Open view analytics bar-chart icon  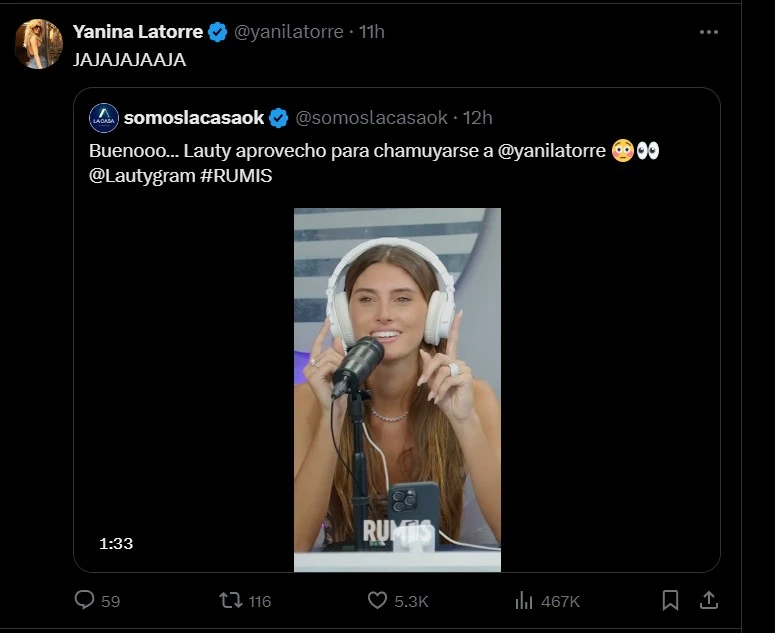(x=523, y=600)
